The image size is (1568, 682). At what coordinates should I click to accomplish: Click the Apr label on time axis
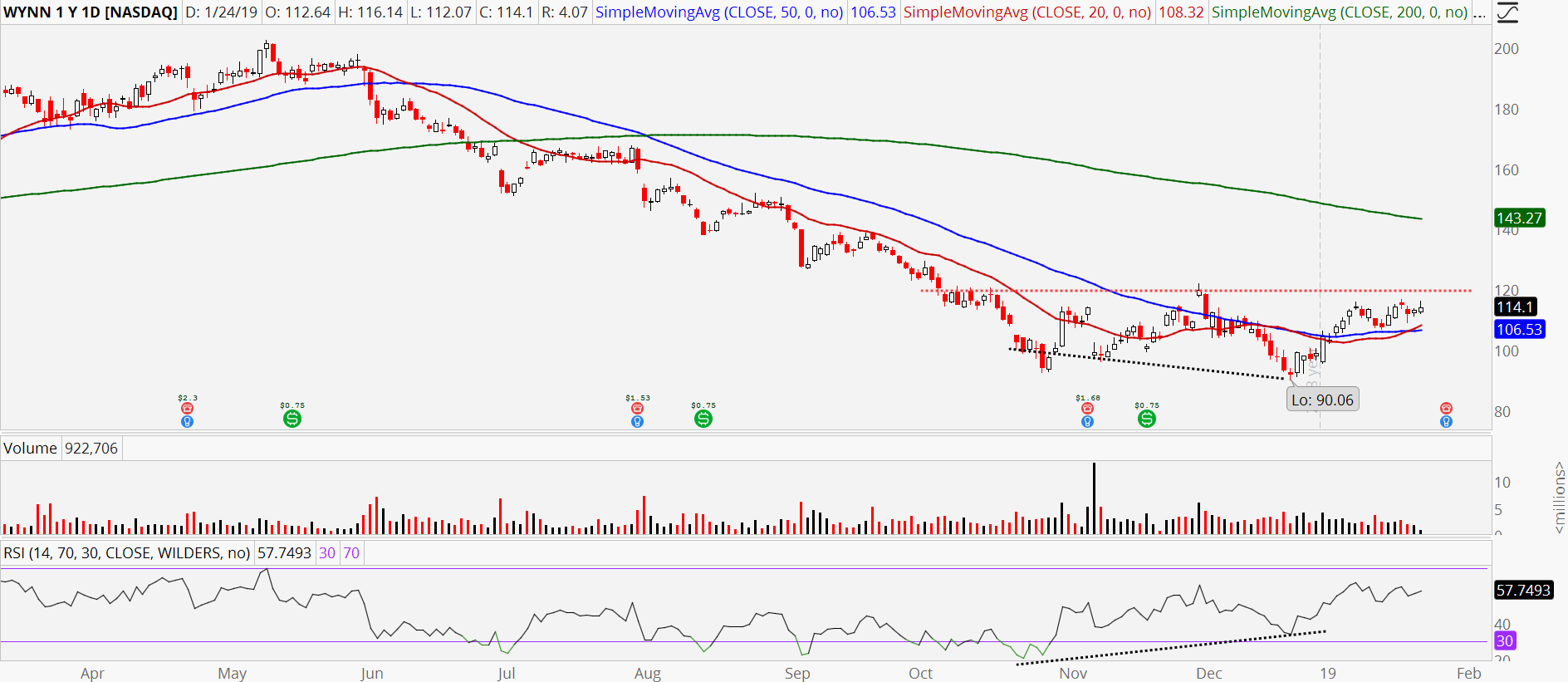coord(92,673)
